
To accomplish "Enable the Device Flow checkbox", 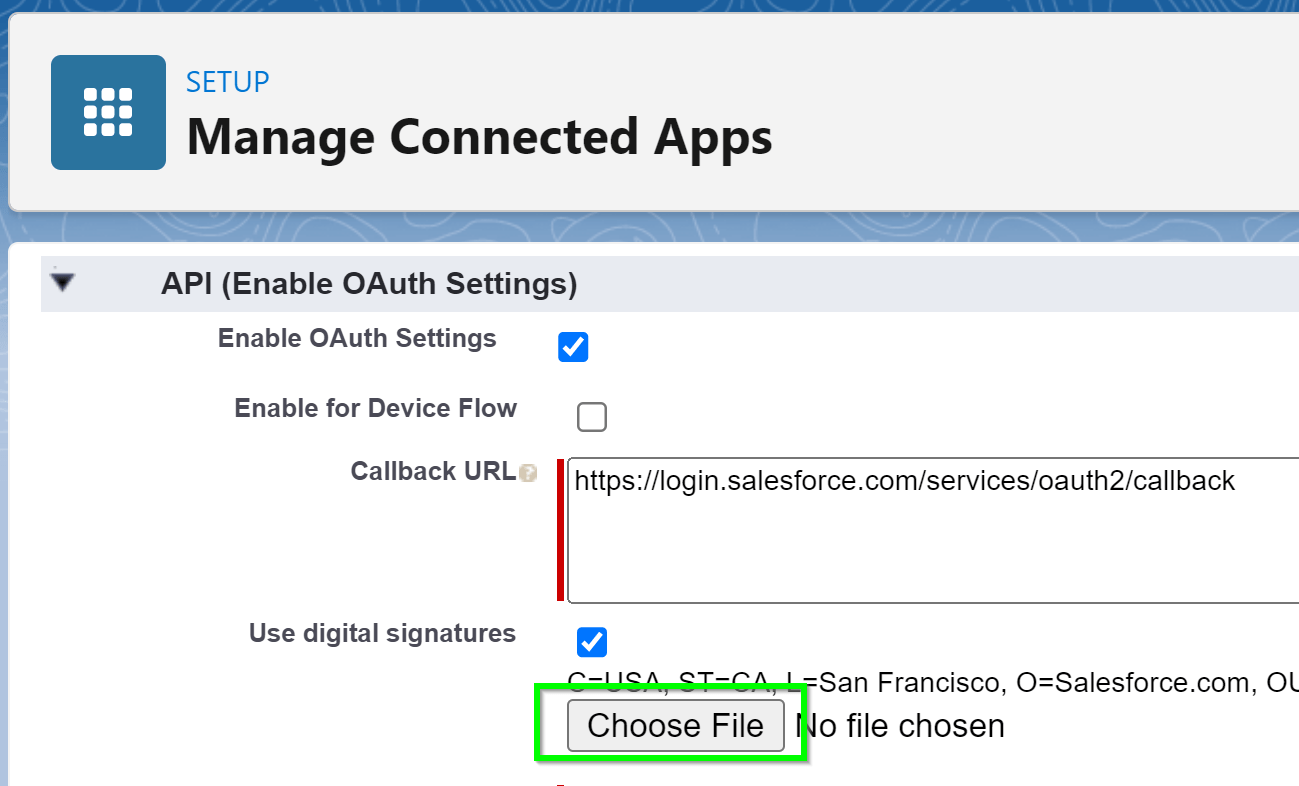I will pyautogui.click(x=592, y=417).
